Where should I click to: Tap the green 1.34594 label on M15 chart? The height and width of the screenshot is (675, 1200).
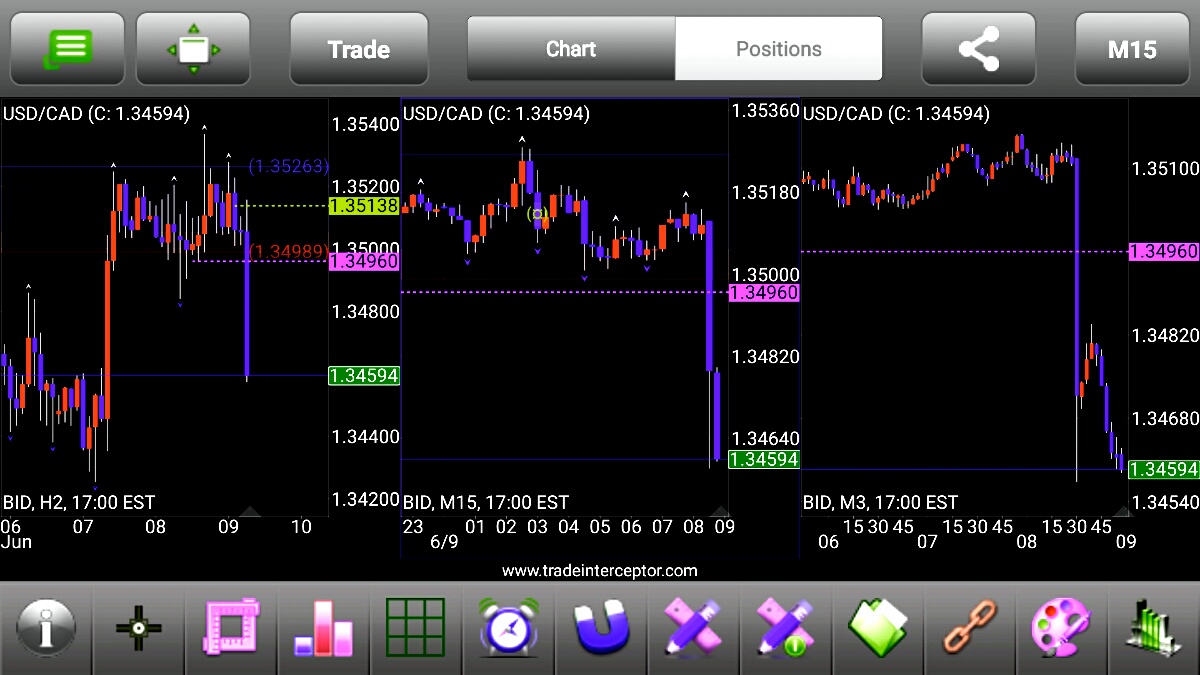764,460
